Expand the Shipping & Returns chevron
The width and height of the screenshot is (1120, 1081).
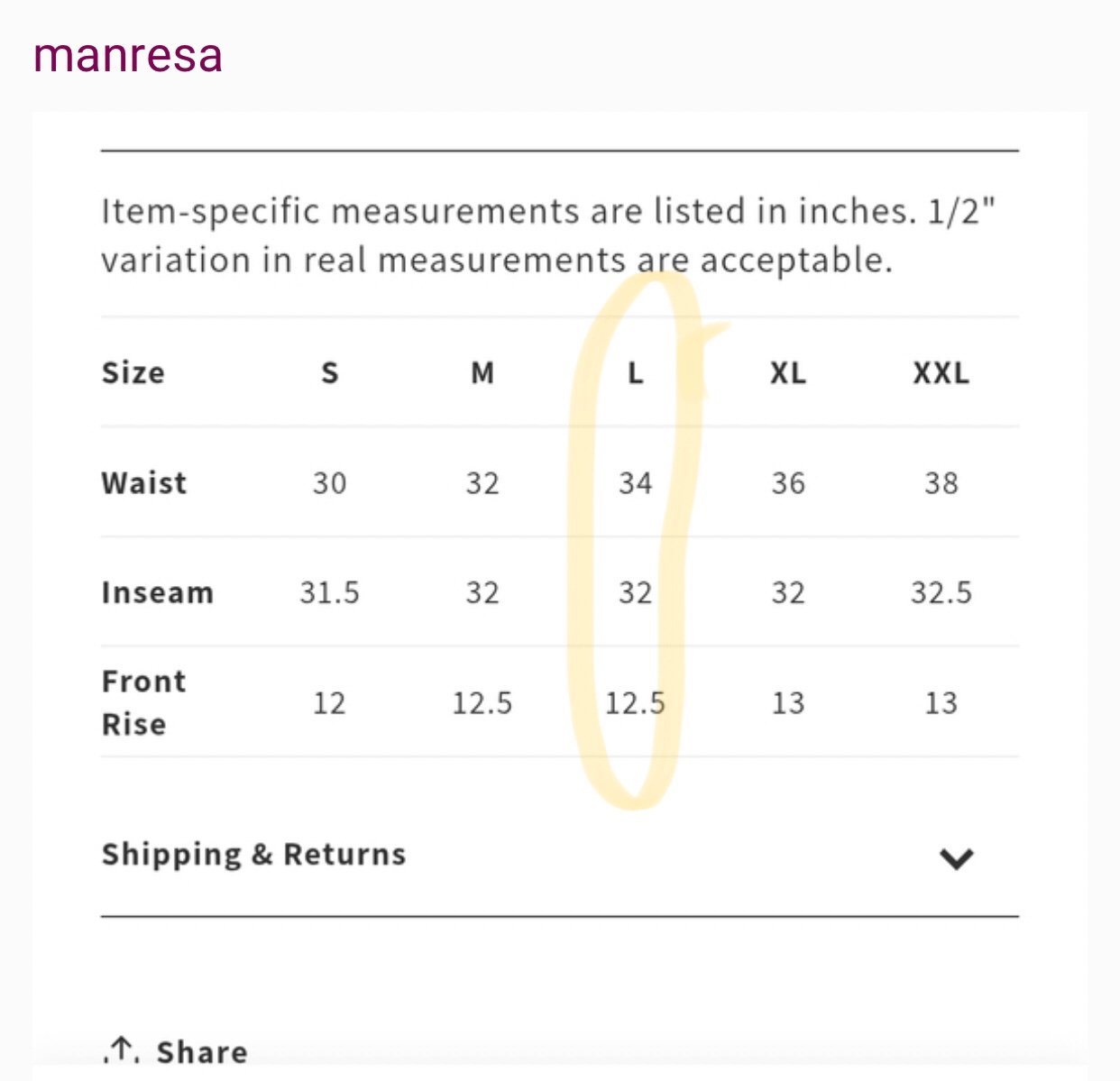coord(956,857)
